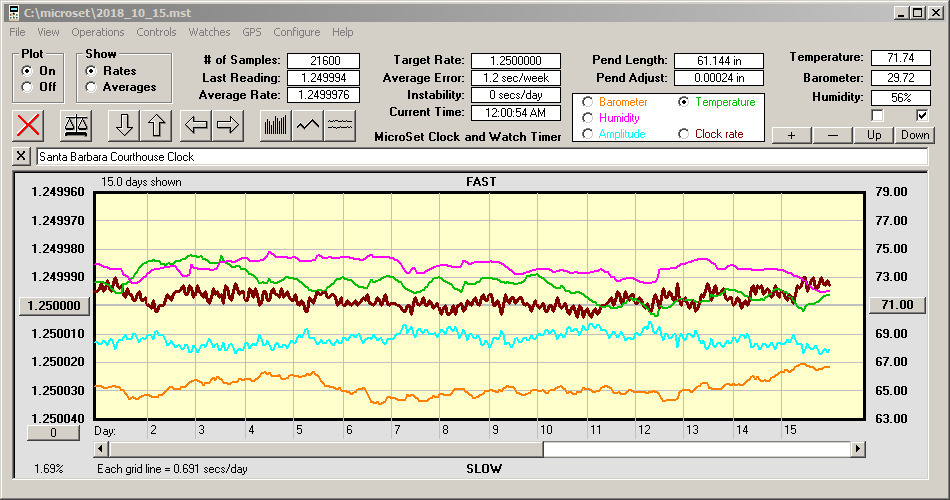950x500 pixels.
Task: Select the Barometer radio button
Action: pos(587,102)
